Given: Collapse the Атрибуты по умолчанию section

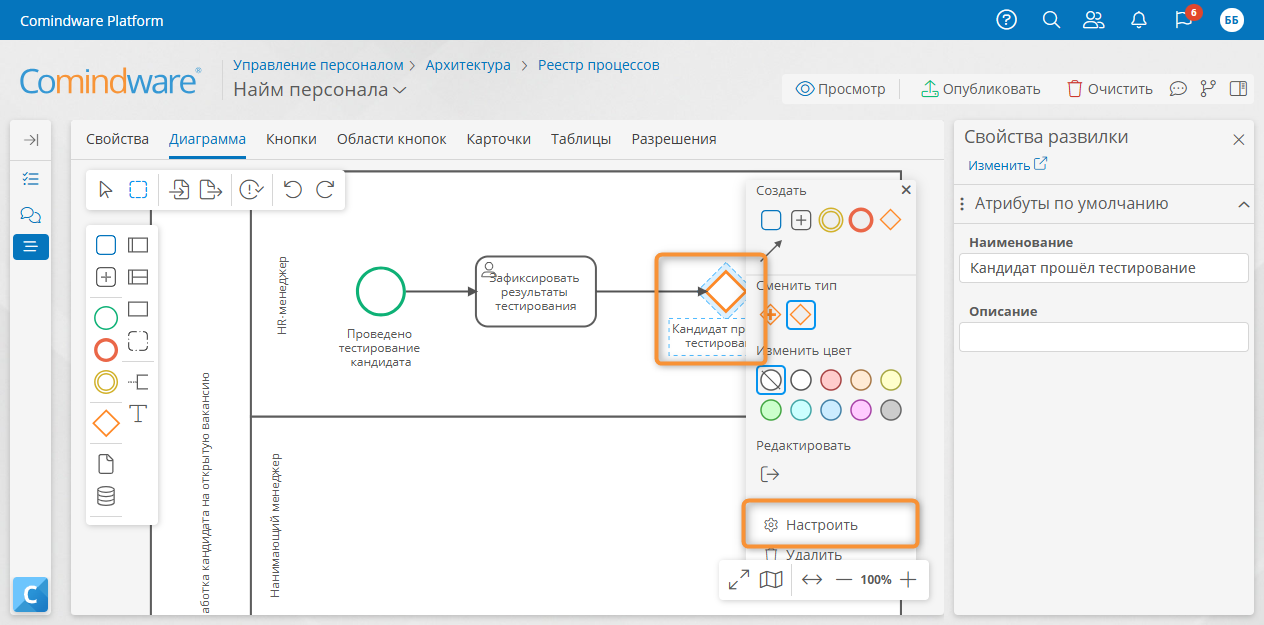Looking at the screenshot, I should coord(1244,204).
